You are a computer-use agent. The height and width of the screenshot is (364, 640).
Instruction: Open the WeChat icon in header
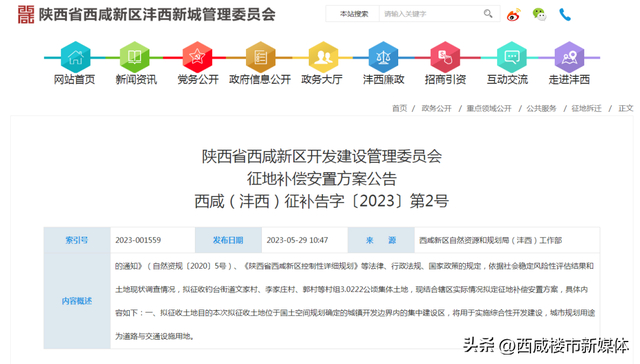coord(539,15)
